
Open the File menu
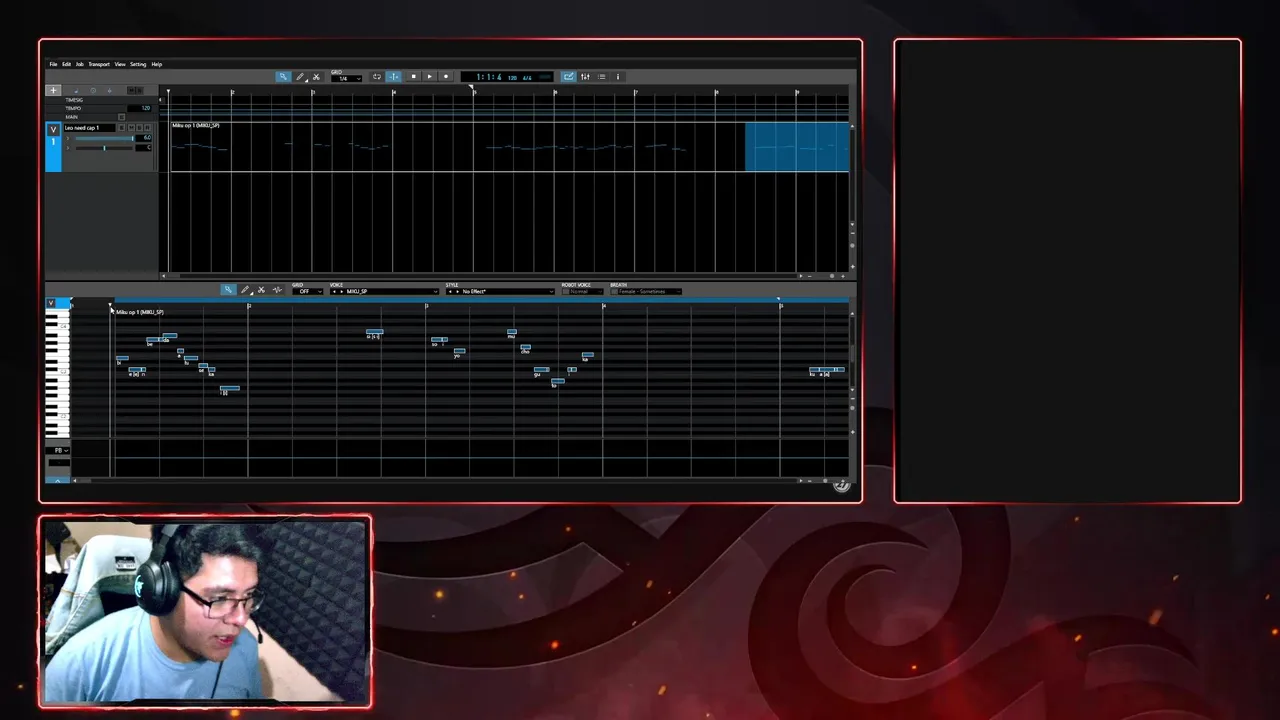(x=53, y=64)
